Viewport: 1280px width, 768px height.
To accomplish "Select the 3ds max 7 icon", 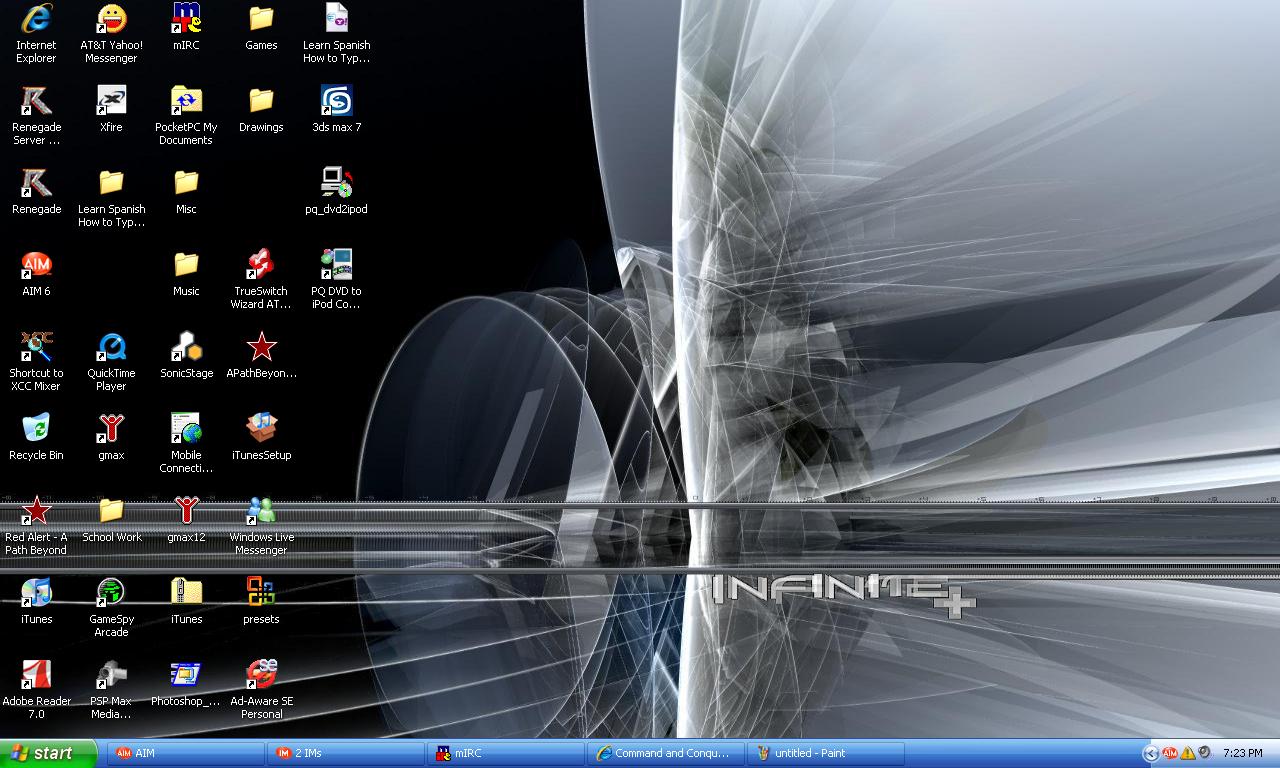I will [x=336, y=101].
